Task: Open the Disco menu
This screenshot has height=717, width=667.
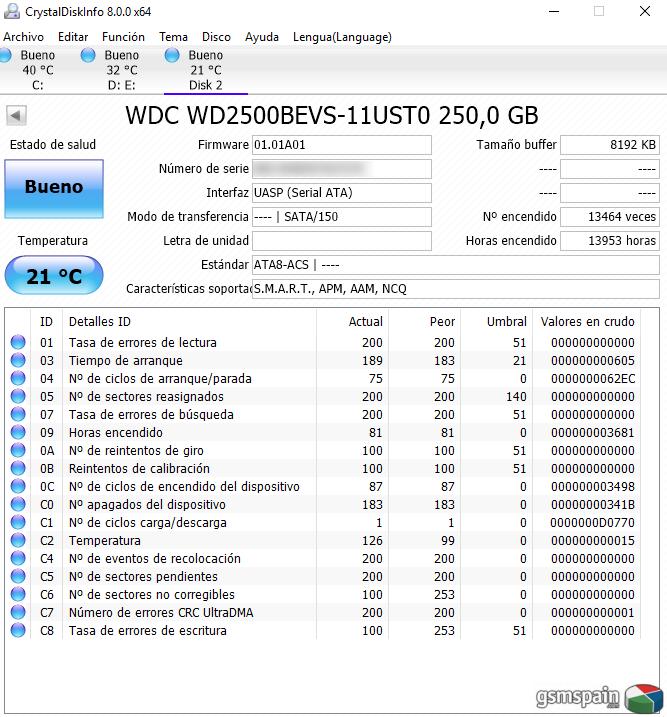Action: click(216, 37)
